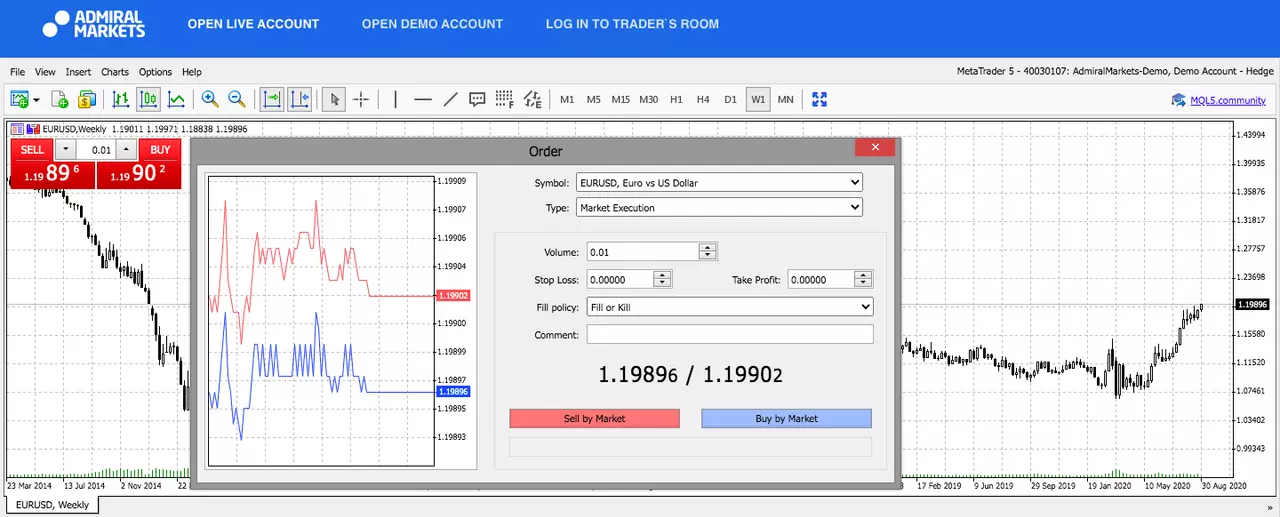Click the Admiral Markets logo
This screenshot has width=1280, height=517.
[94, 24]
